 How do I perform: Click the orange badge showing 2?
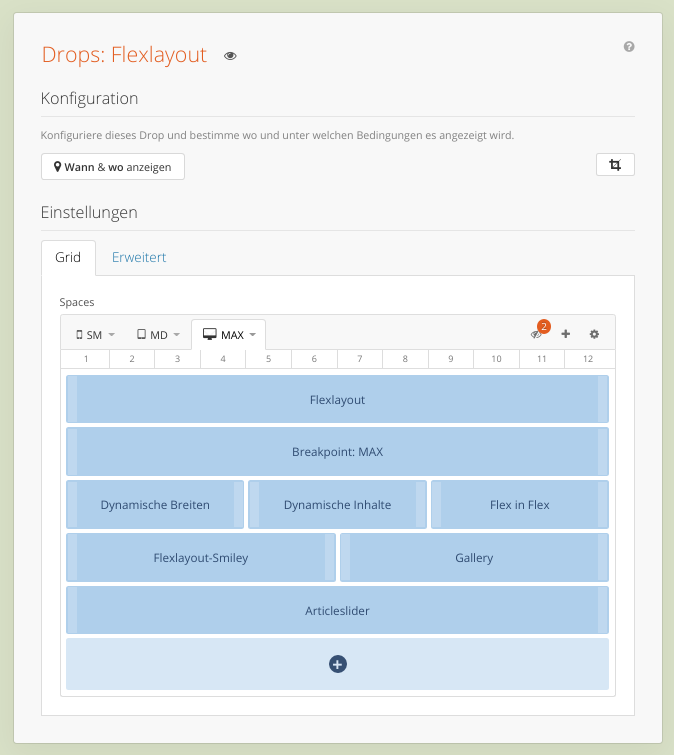pos(544,326)
